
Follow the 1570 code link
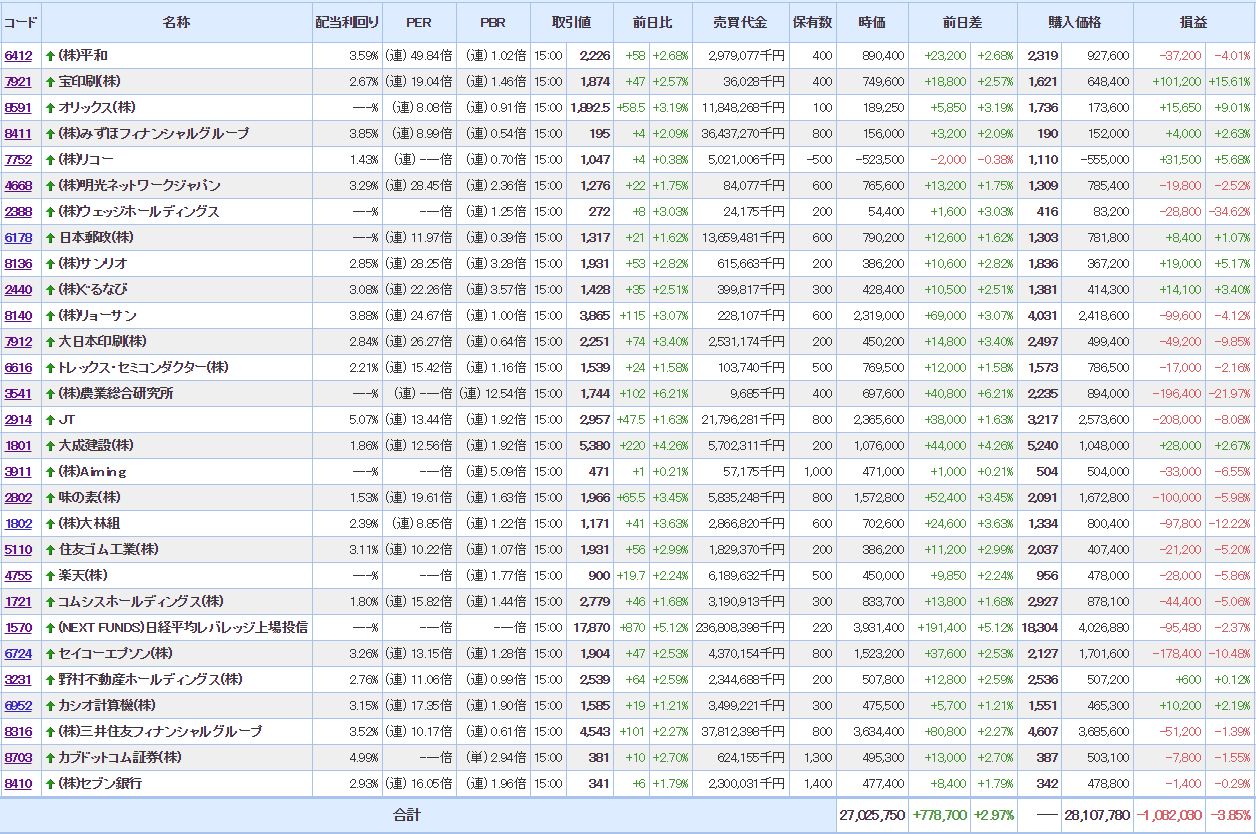click(18, 628)
